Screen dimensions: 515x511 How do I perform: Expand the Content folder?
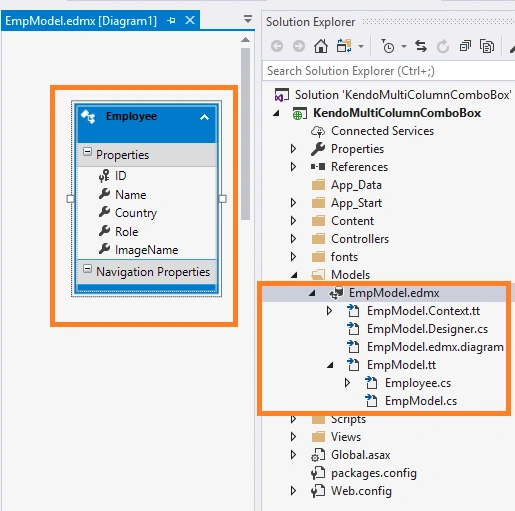point(293,221)
